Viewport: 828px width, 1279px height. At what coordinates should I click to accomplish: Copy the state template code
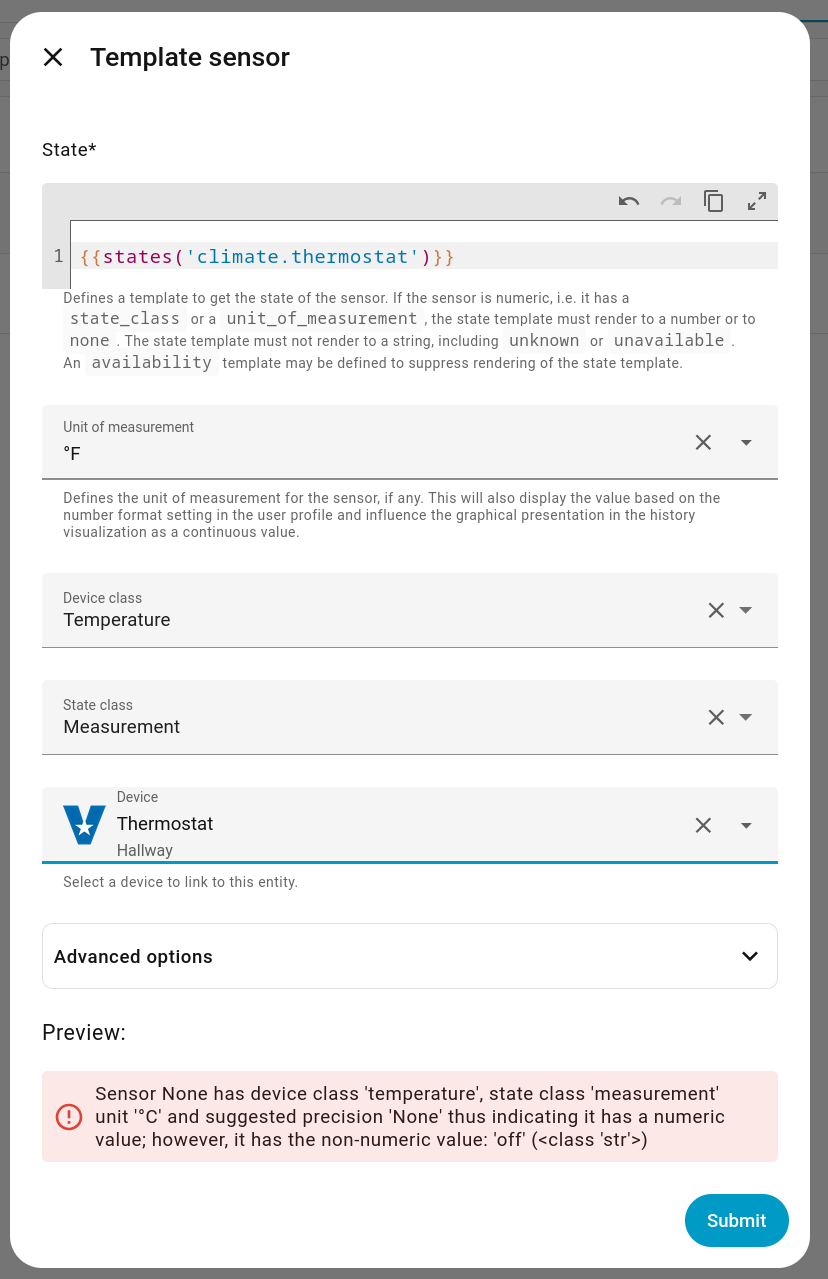coord(714,201)
